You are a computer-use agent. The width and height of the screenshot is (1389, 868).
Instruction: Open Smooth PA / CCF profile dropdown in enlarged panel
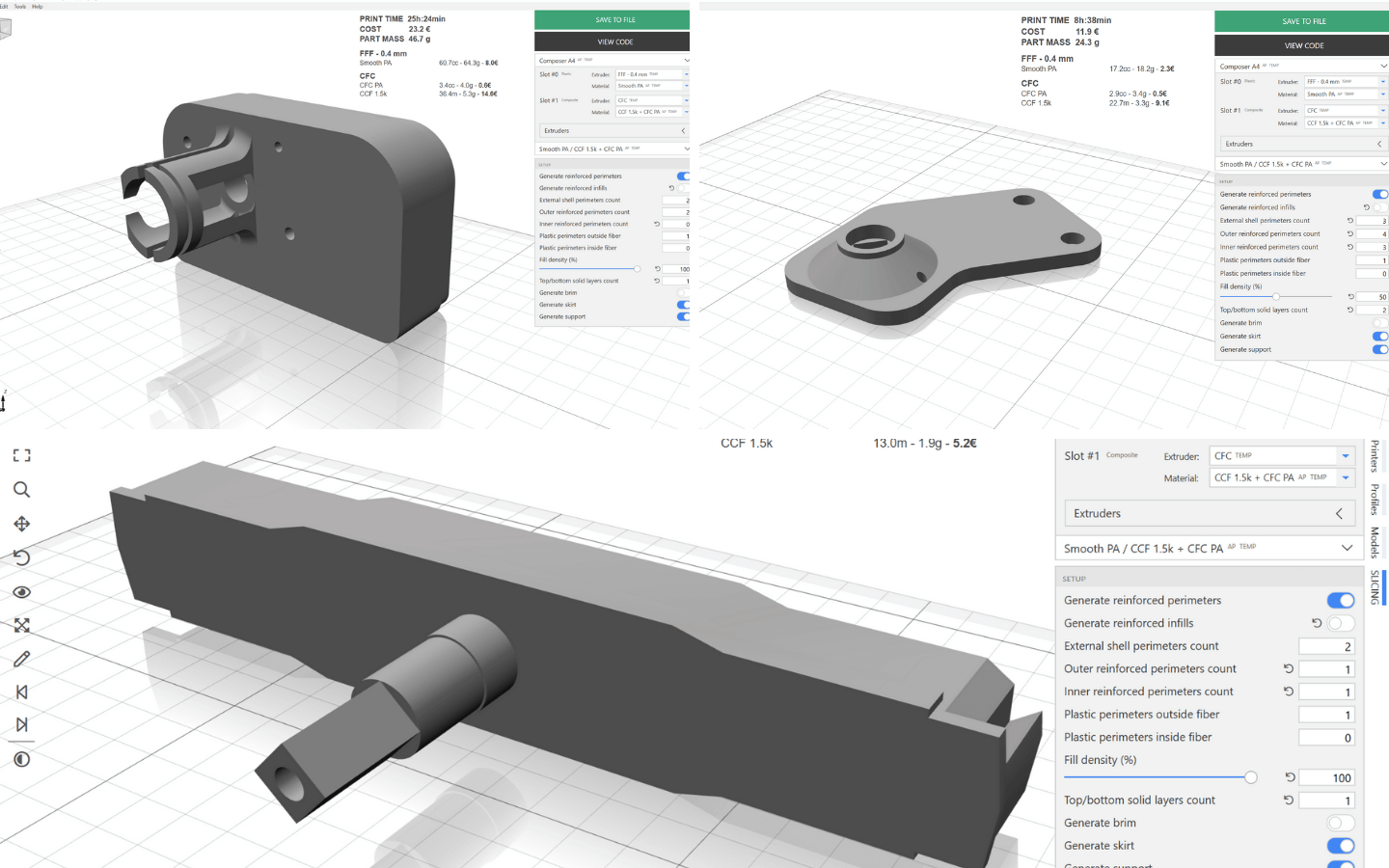pos(1208,548)
